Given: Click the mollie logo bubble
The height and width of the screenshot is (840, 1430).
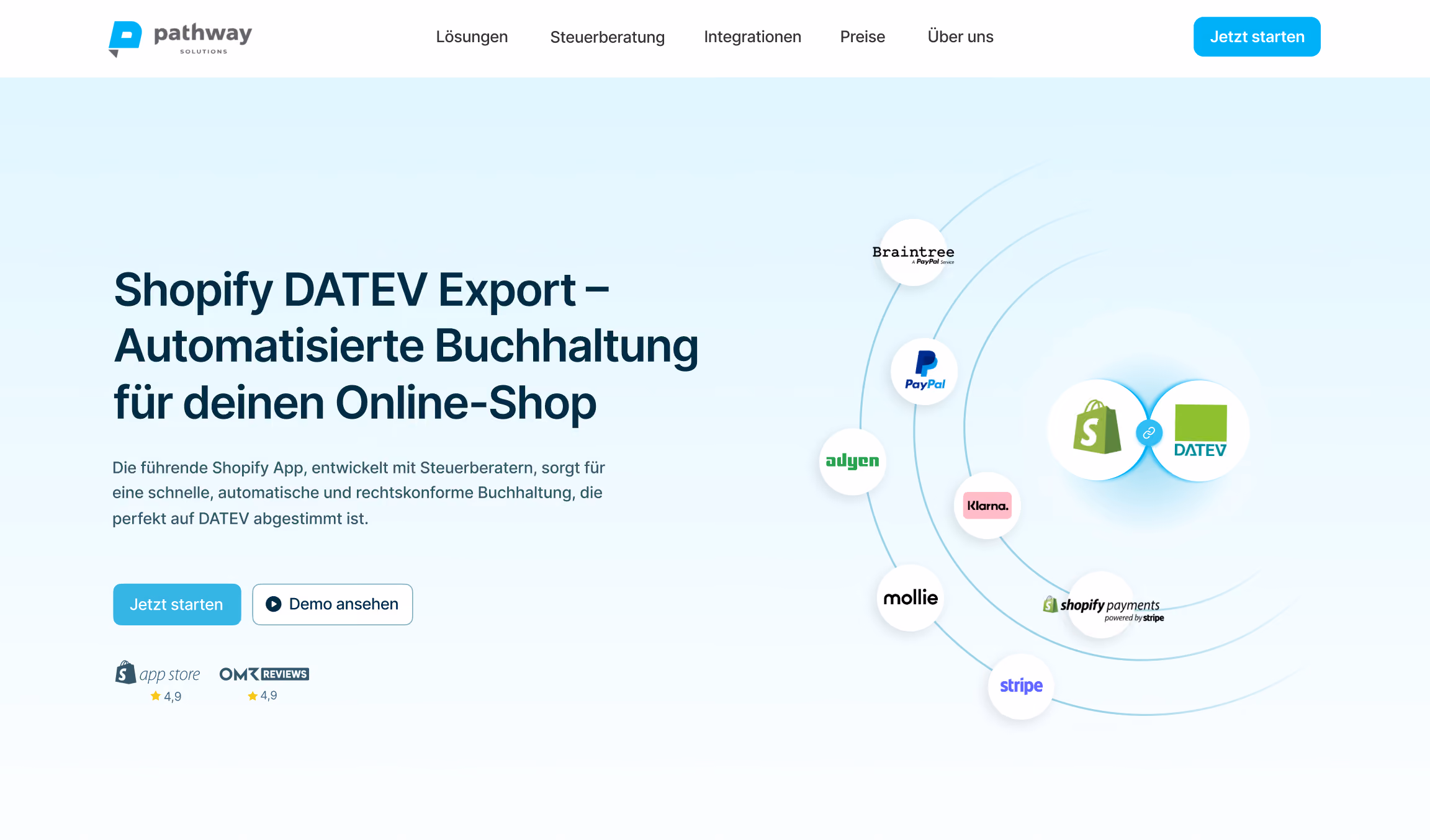Looking at the screenshot, I should click(911, 598).
